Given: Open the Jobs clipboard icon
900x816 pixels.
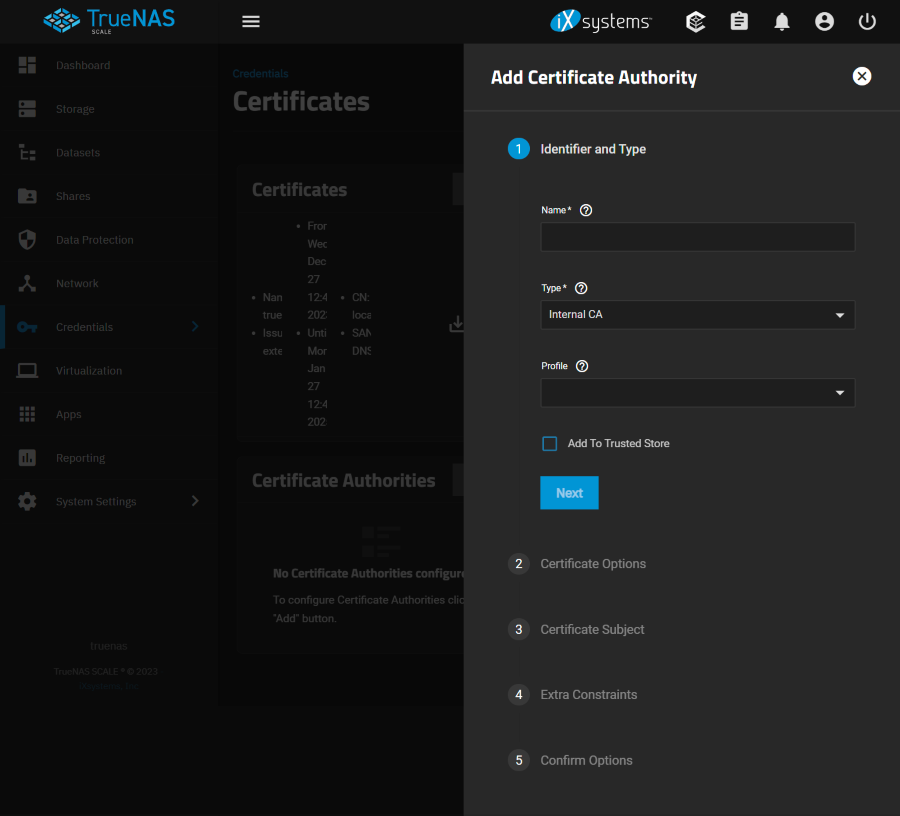Looking at the screenshot, I should tap(739, 21).
